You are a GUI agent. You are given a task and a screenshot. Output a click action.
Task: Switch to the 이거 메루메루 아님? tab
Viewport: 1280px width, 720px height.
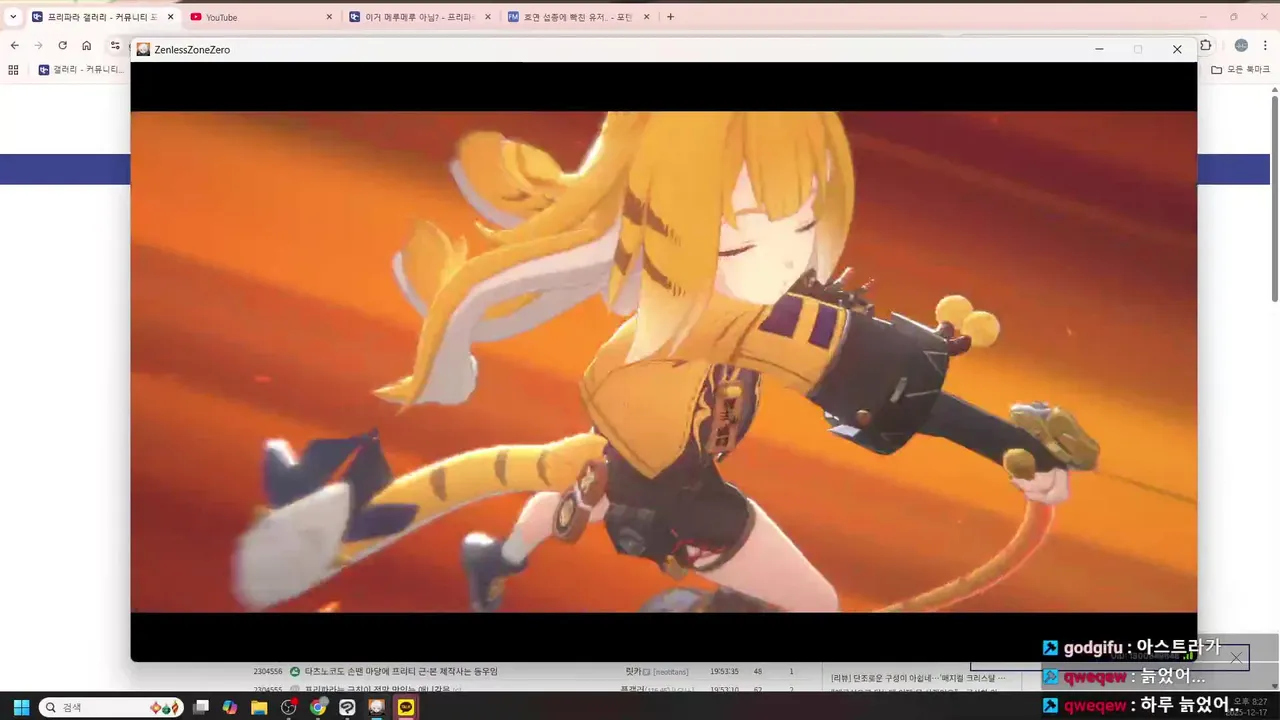418,17
